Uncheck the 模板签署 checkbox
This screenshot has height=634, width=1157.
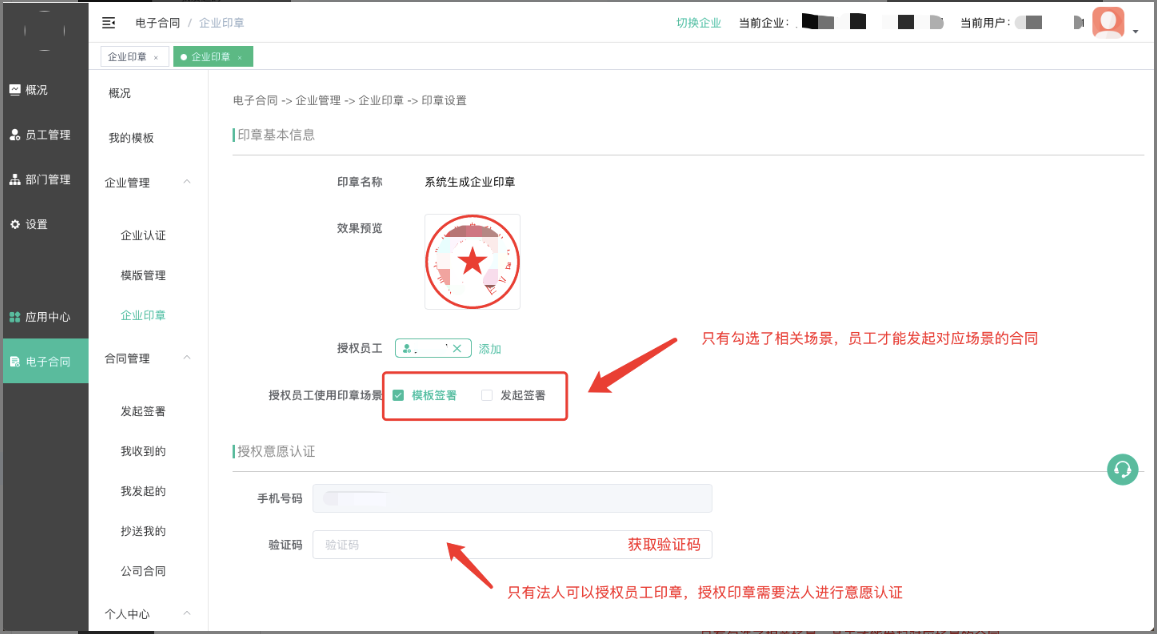(398, 395)
